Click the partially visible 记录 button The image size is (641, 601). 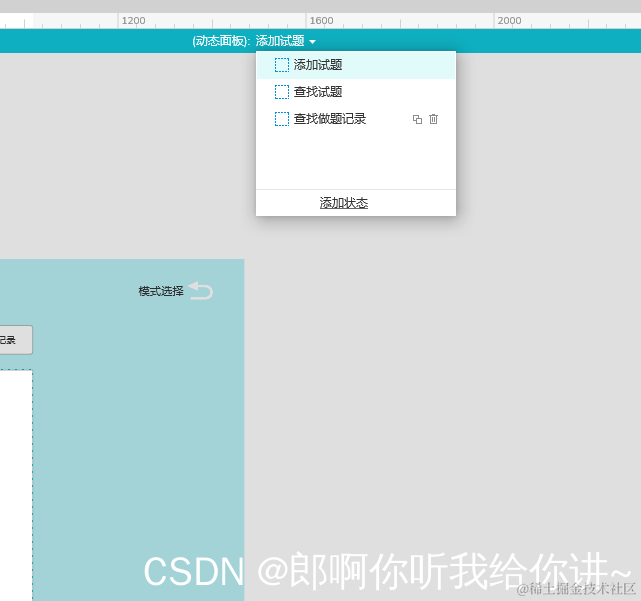(x=16, y=340)
